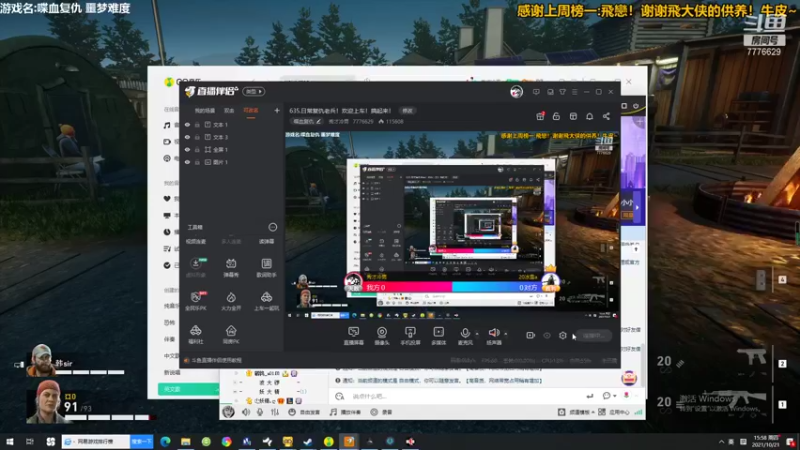Click the 修改 button beside stream title

click(x=408, y=111)
